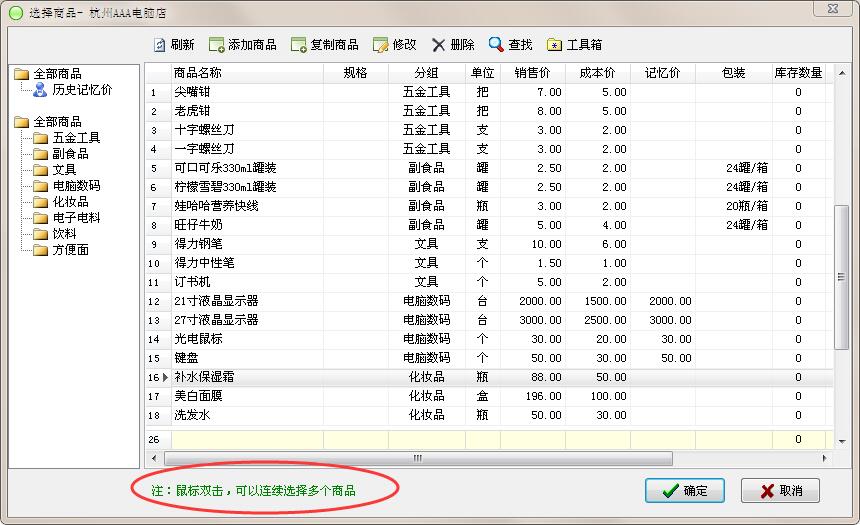Click the 修改 edit icon
The image size is (860, 525).
click(x=381, y=45)
